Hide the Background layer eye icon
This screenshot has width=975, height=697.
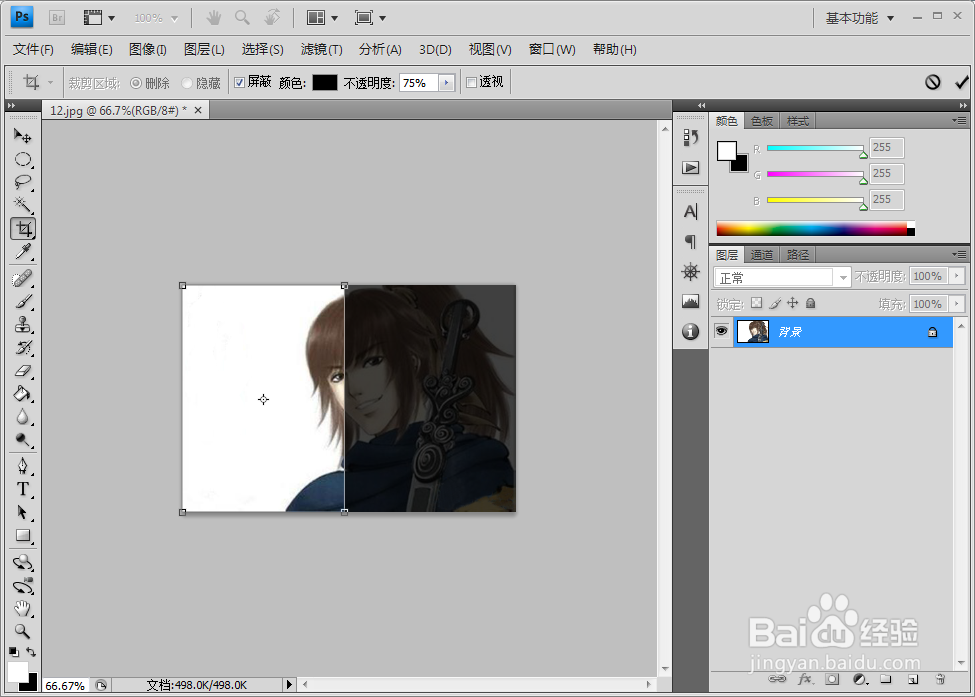coord(721,331)
